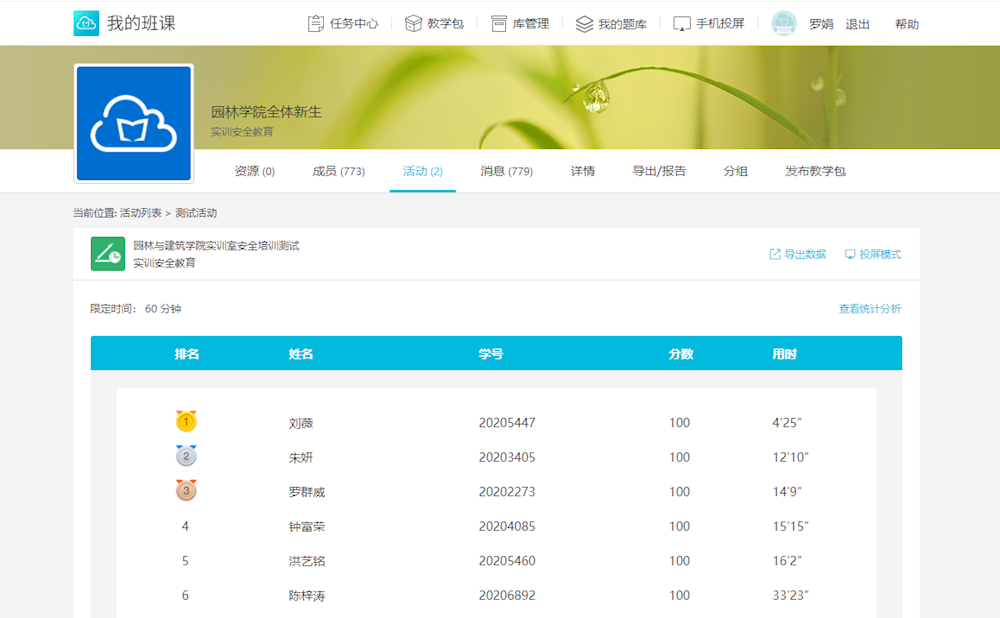Click the 投屏模式 monitor icon
The image size is (1000, 618).
pyautogui.click(x=850, y=254)
